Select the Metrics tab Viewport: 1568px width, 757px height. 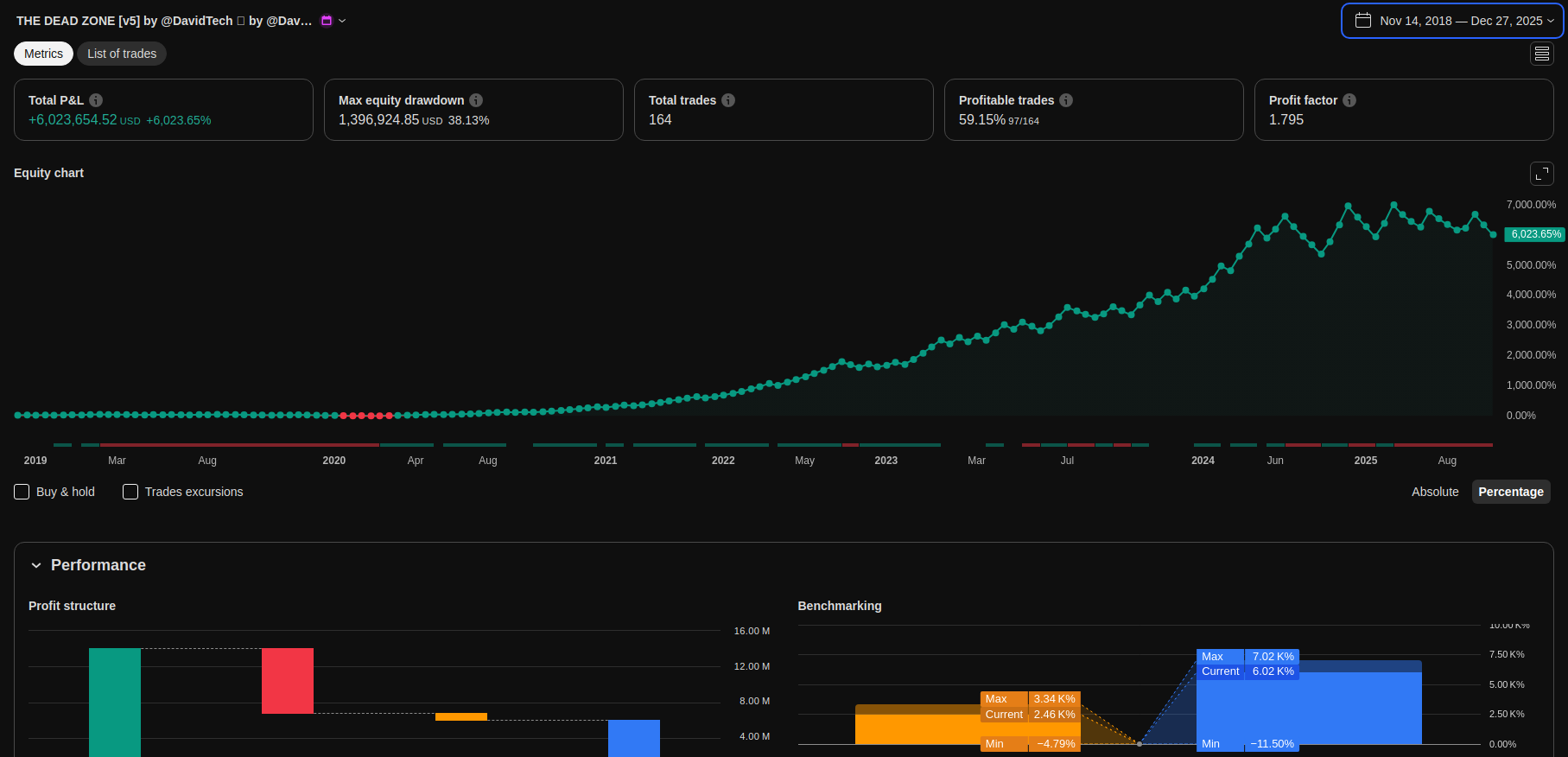pyautogui.click(x=43, y=54)
